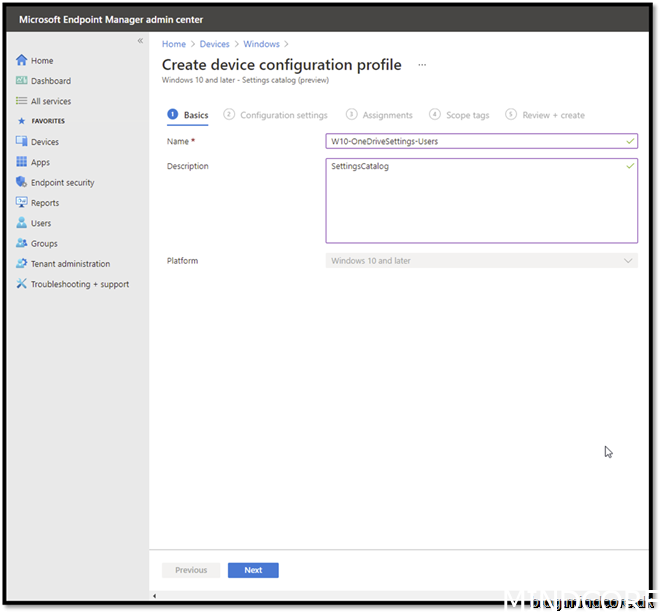Image resolution: width=661 pixels, height=613 pixels.
Task: Click the Home icon in sidebar
Action: coord(21,61)
